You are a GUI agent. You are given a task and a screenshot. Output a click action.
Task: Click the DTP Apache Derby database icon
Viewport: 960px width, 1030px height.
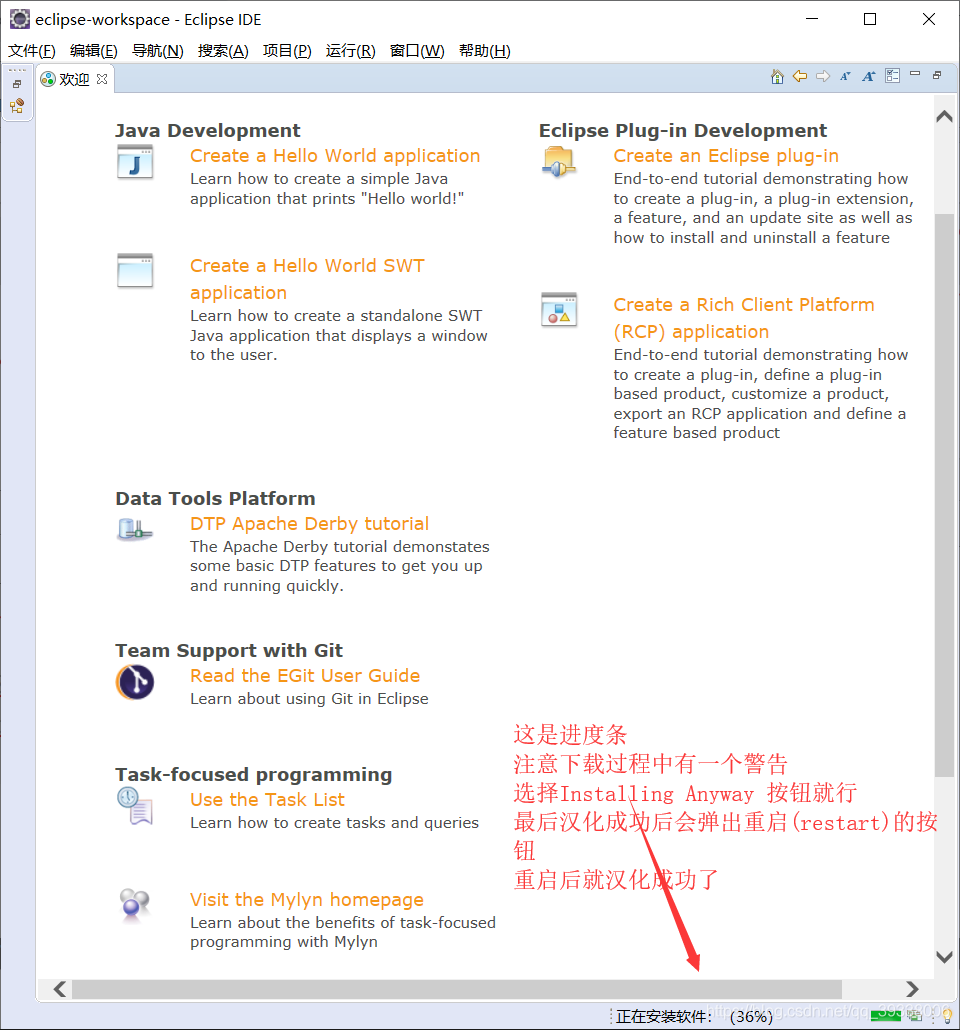click(135, 529)
